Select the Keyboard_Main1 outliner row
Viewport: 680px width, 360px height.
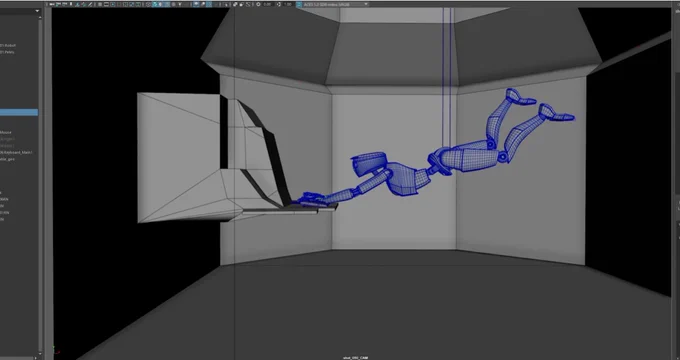(16, 153)
